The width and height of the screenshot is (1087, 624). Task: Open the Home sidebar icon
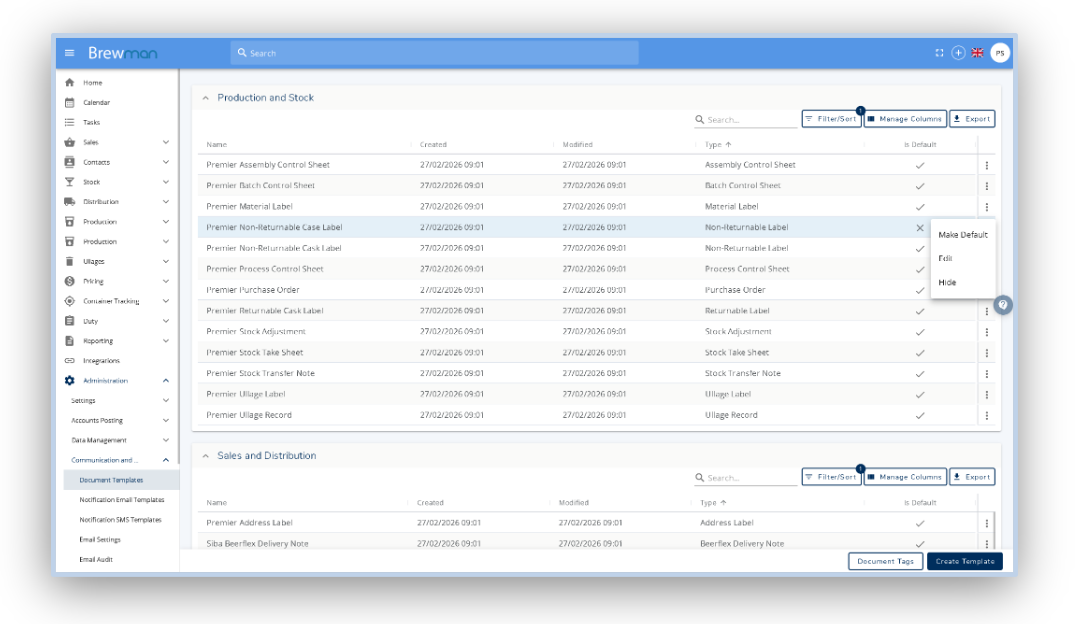70,83
